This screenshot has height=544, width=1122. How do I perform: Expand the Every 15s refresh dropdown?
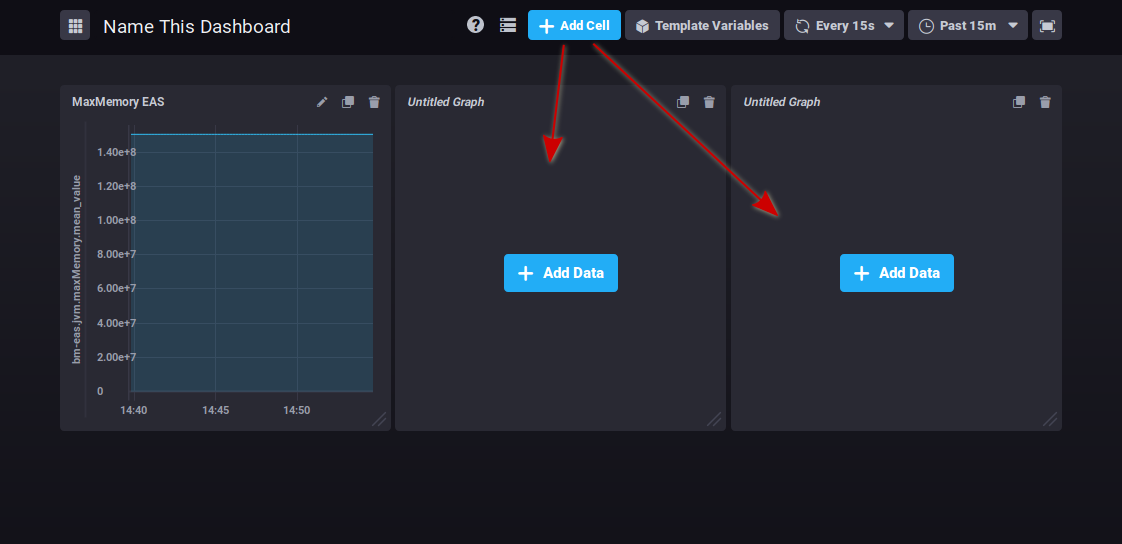click(844, 26)
